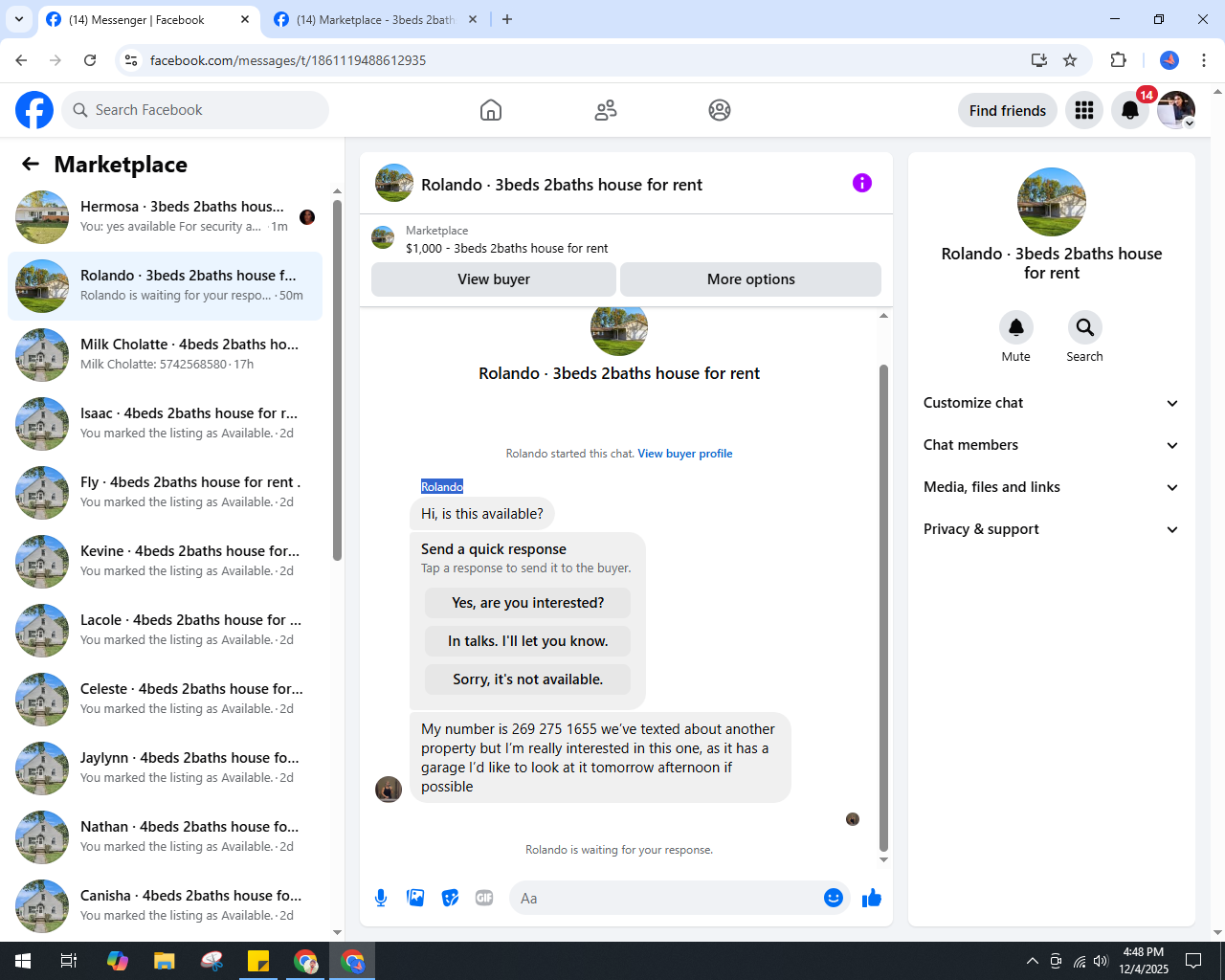Go back with Marketplace back arrow

point(31,164)
